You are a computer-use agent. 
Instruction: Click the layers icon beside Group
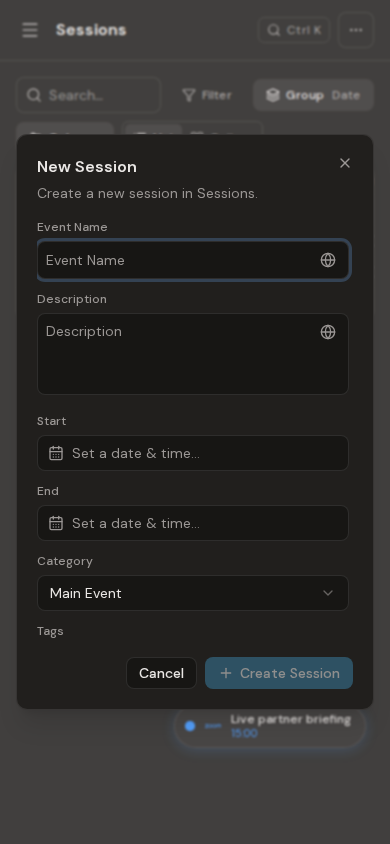[x=273, y=95]
